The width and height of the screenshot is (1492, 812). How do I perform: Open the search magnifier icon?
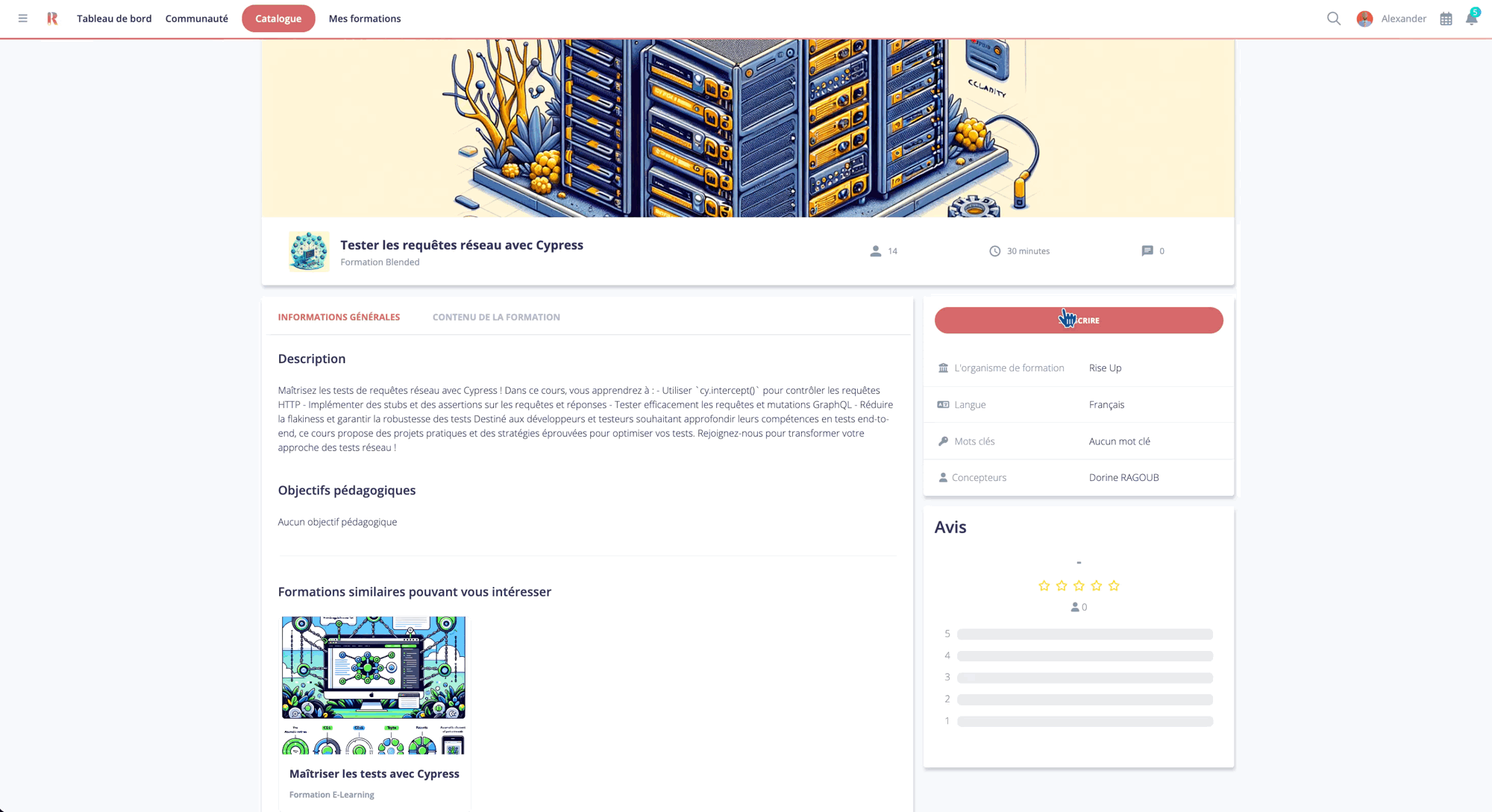1334,19
